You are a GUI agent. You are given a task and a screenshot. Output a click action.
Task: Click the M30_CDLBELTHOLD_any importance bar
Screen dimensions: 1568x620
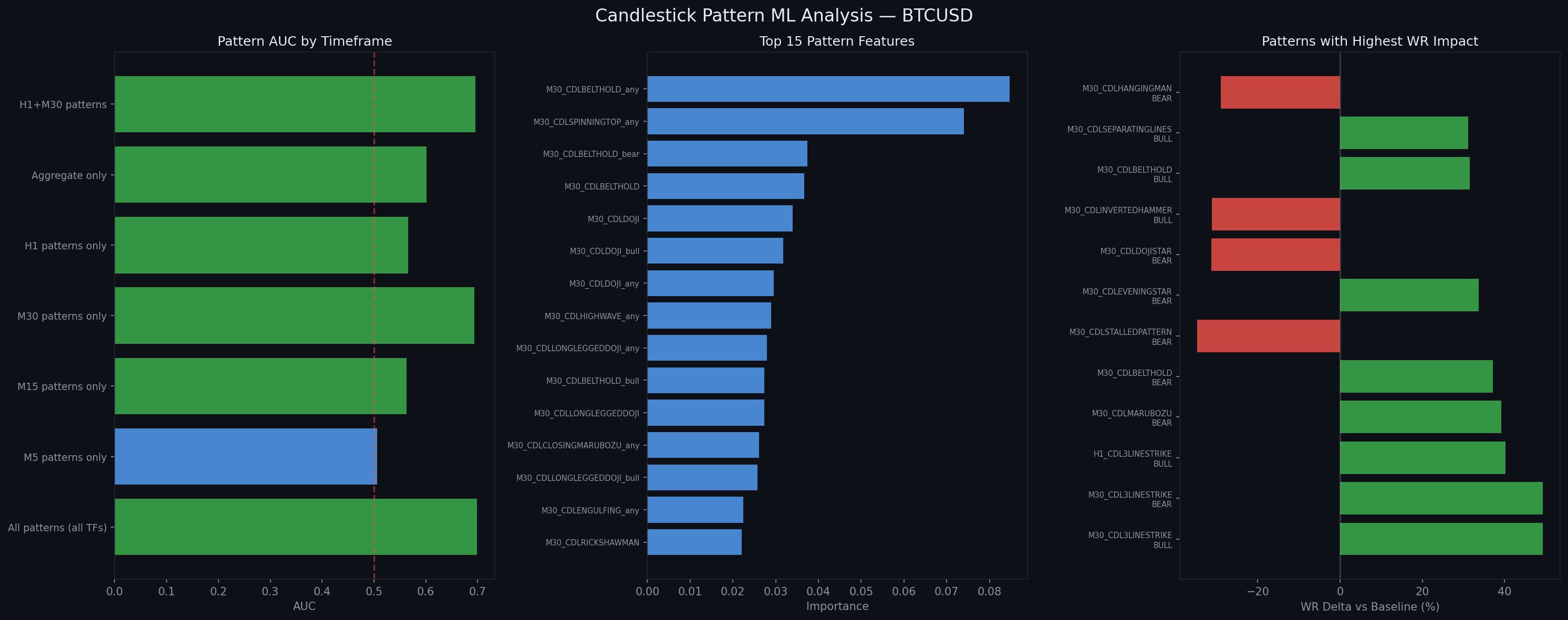828,89
